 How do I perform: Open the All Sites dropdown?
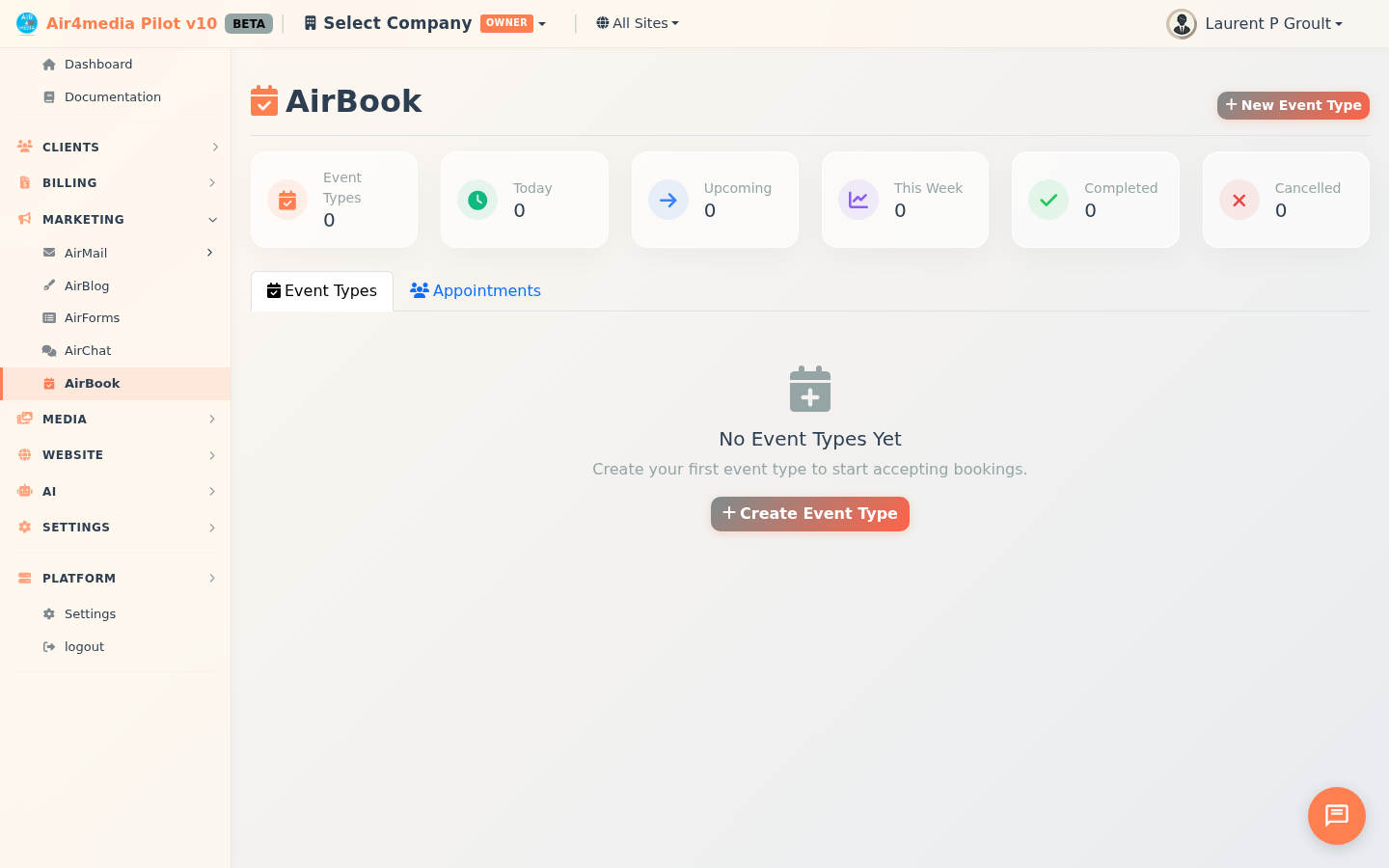pyautogui.click(x=637, y=22)
